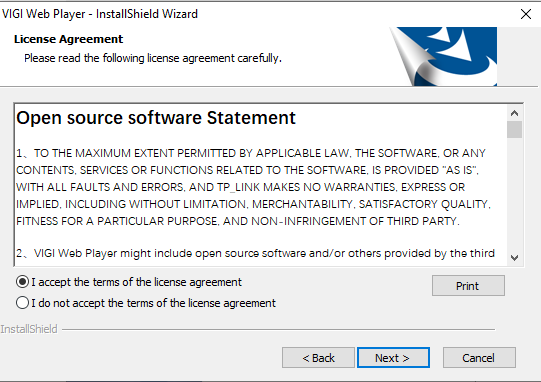Click the Print button
The image size is (541, 382).
coord(468,286)
